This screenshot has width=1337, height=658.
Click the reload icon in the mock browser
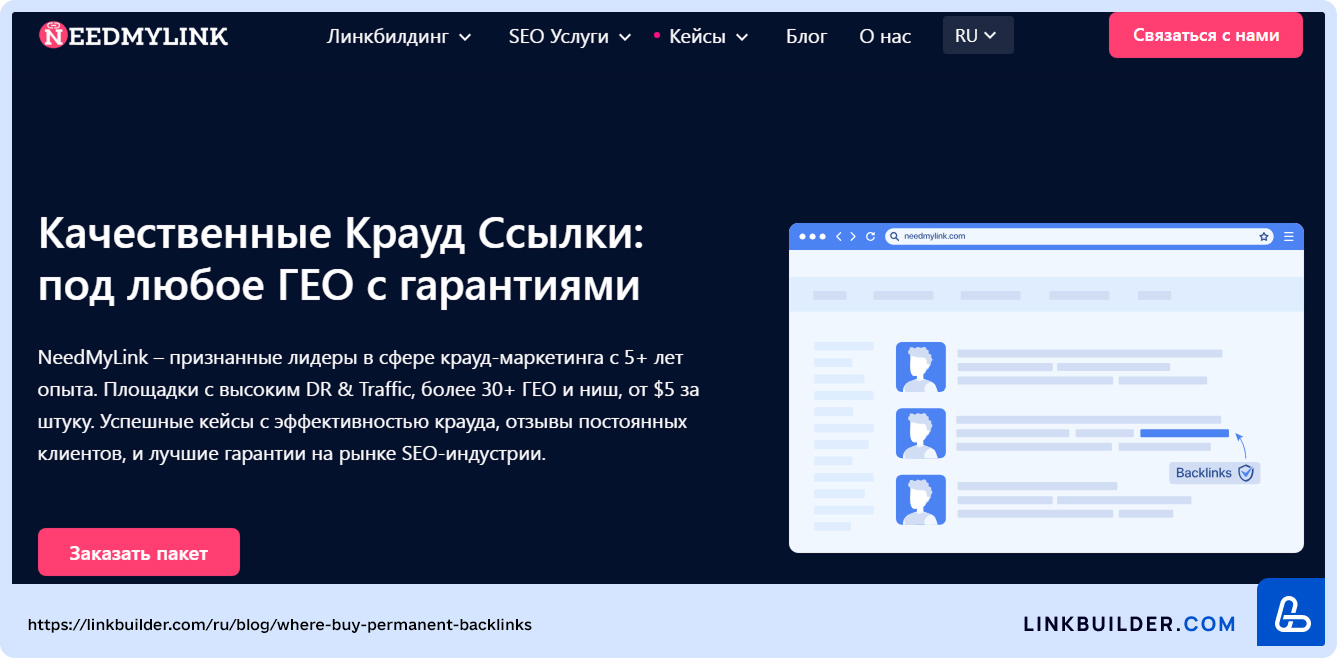(870, 237)
